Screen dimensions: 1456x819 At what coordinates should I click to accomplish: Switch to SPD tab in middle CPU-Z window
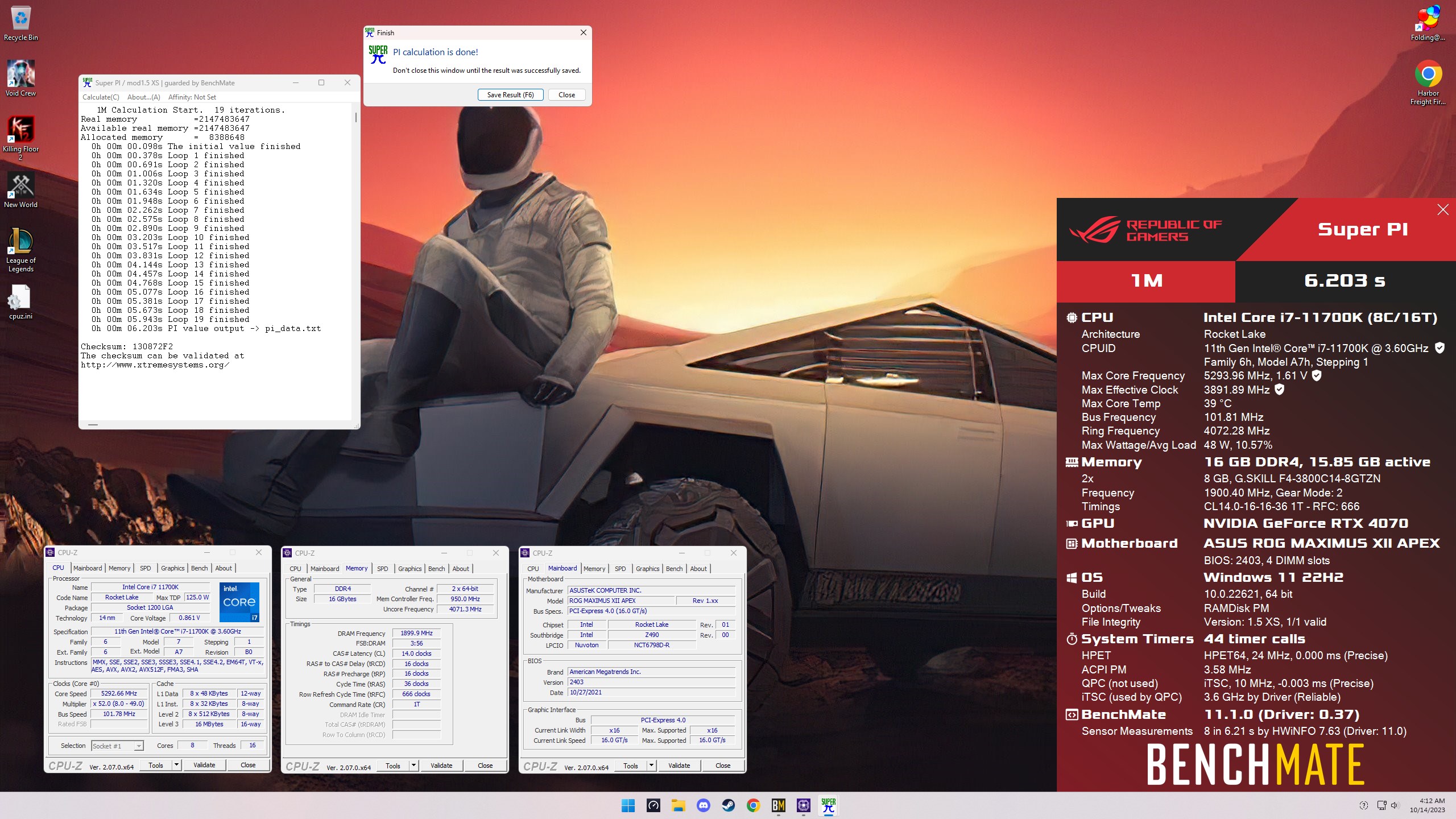(383, 569)
